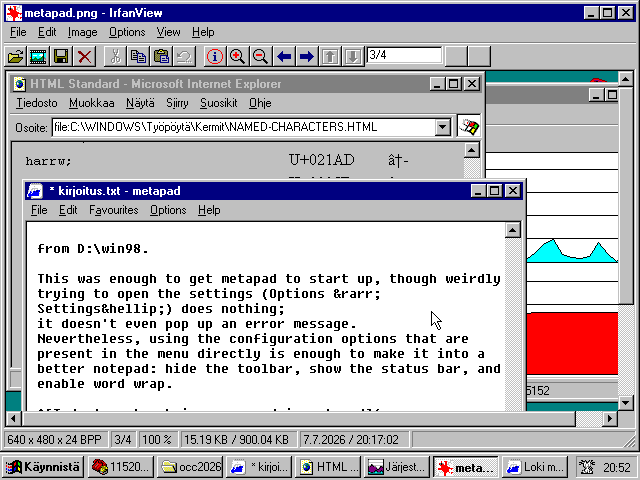Click the 3/4 image counter field
640x480 pixels.
pyautogui.click(x=404, y=55)
